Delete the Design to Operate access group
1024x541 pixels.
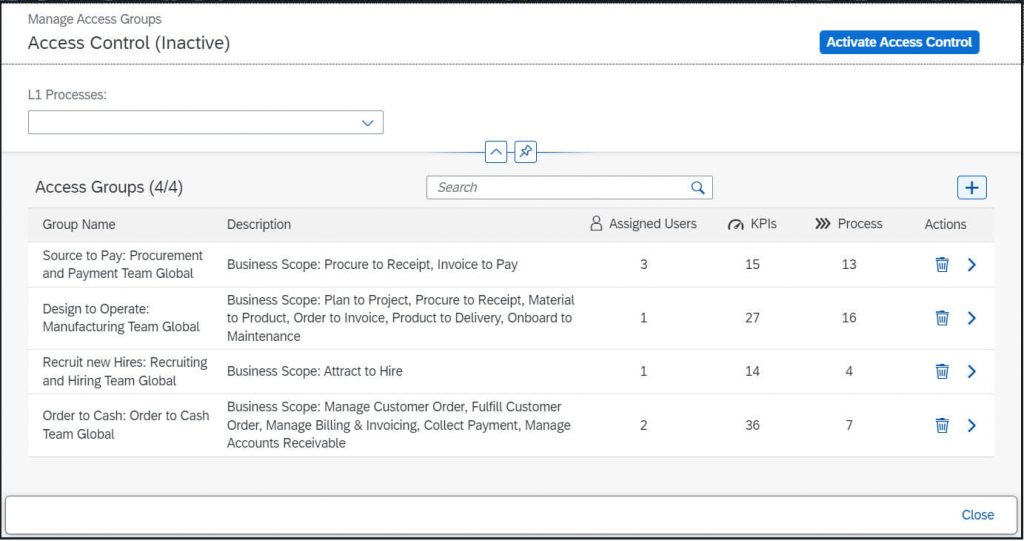click(x=942, y=318)
